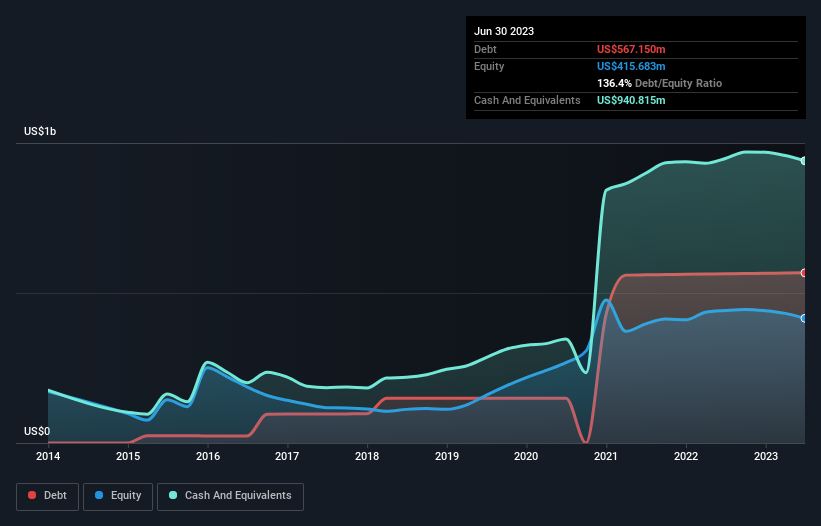Click the red dot in Debt legend
Screen dimensions: 821x526
coord(32,495)
